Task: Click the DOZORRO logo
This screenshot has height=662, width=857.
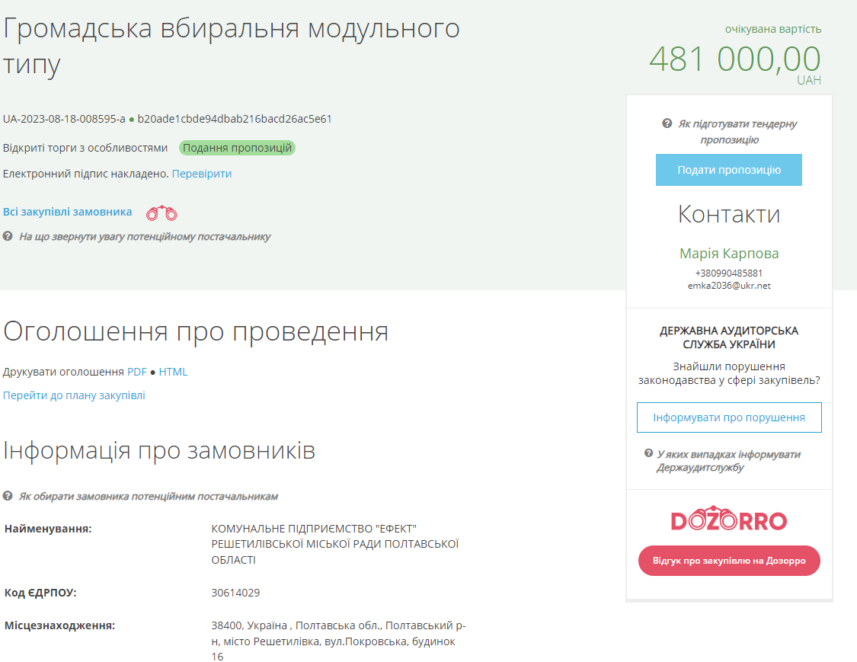Action: pyautogui.click(x=729, y=519)
